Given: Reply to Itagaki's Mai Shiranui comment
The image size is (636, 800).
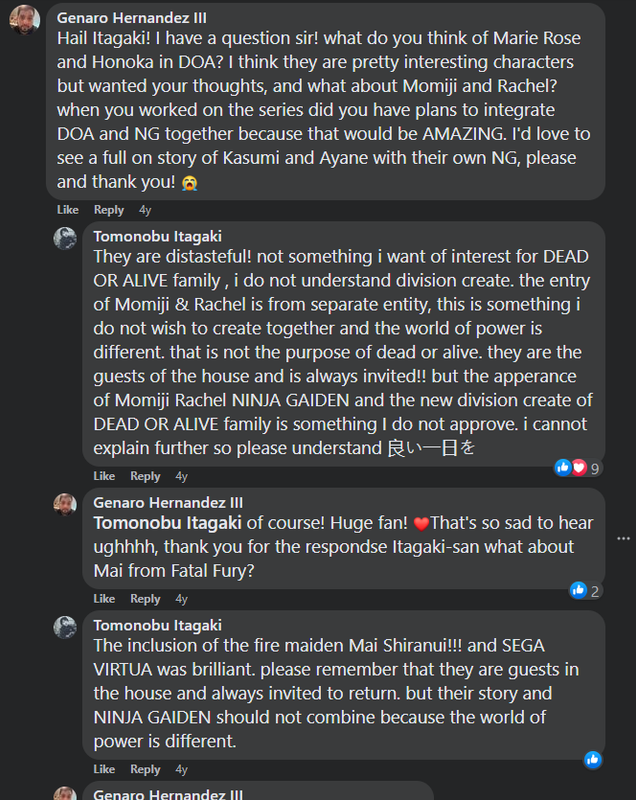Looking at the screenshot, I should point(145,769).
